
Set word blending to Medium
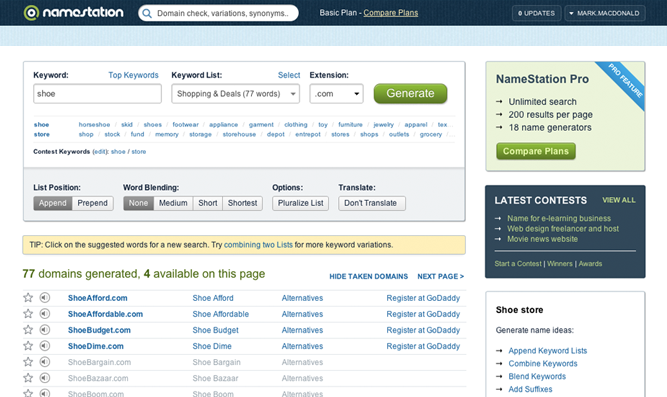coord(173,203)
